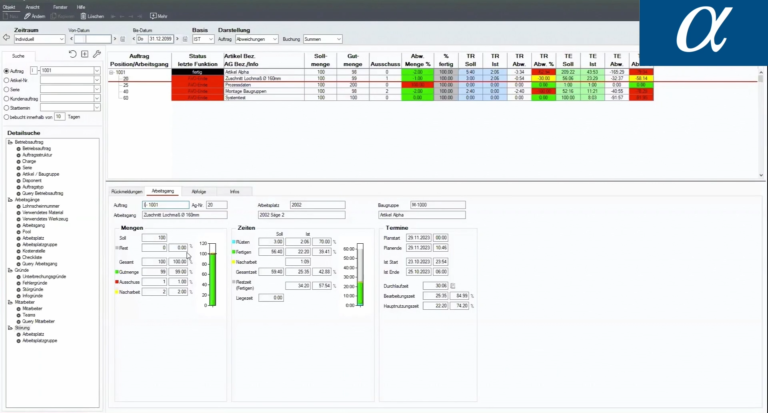Select the Kundenauftrag radio button
Viewport: 768px width, 413px height.
5,98
